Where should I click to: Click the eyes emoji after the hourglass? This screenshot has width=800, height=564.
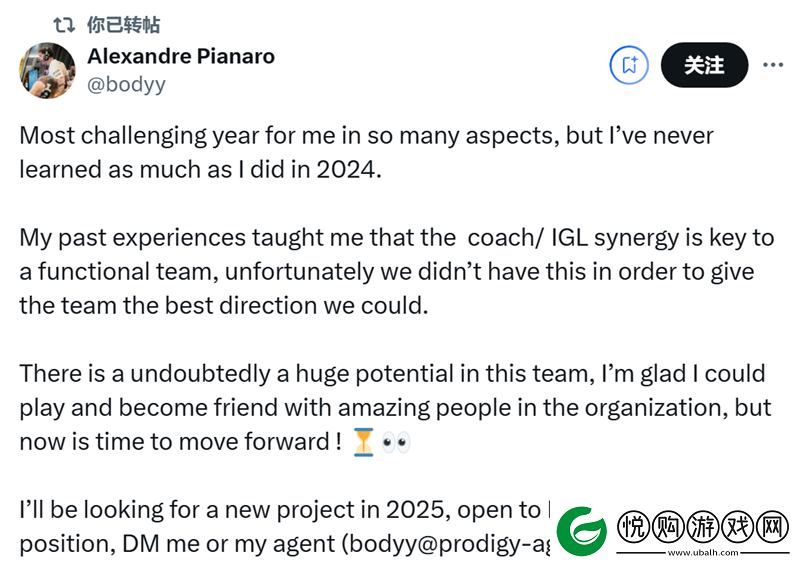point(395,442)
